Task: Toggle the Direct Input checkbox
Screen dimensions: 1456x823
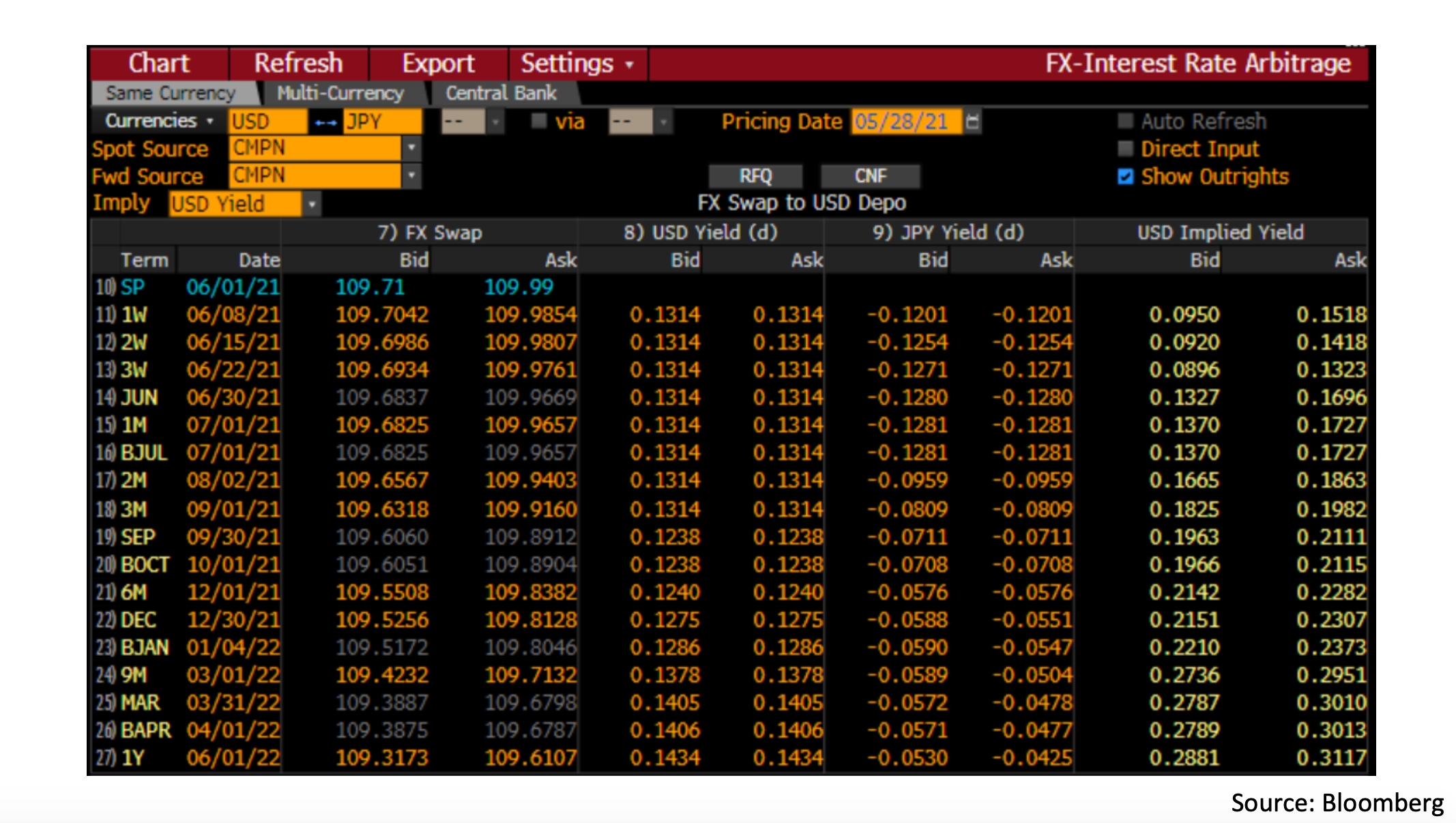Action: point(1126,149)
